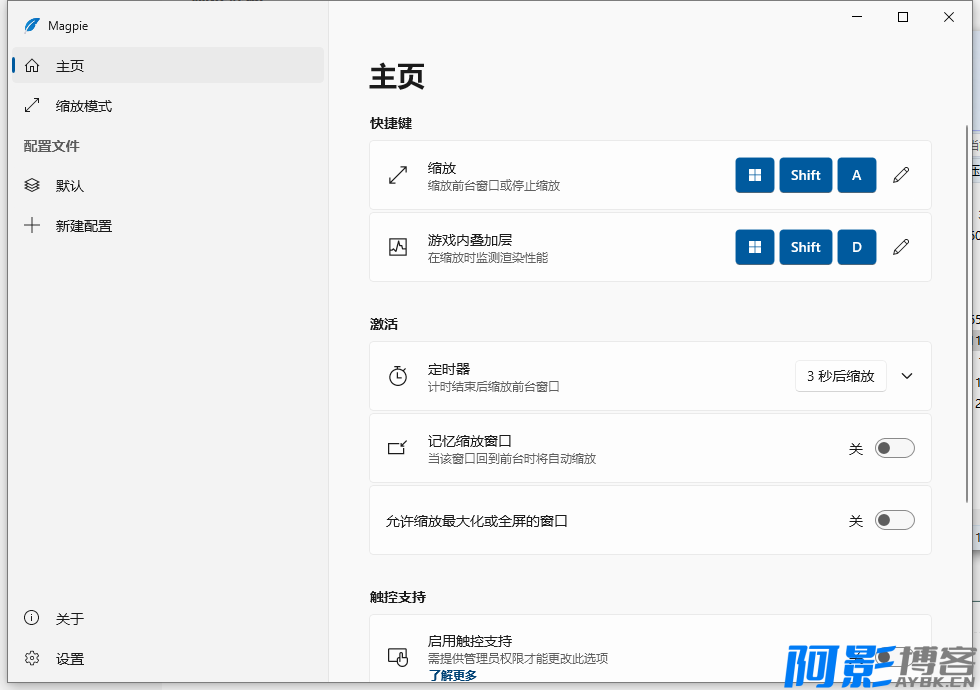Image resolution: width=980 pixels, height=690 pixels.
Task: Click the stopwatch icon in 定时器 row
Action: (398, 376)
